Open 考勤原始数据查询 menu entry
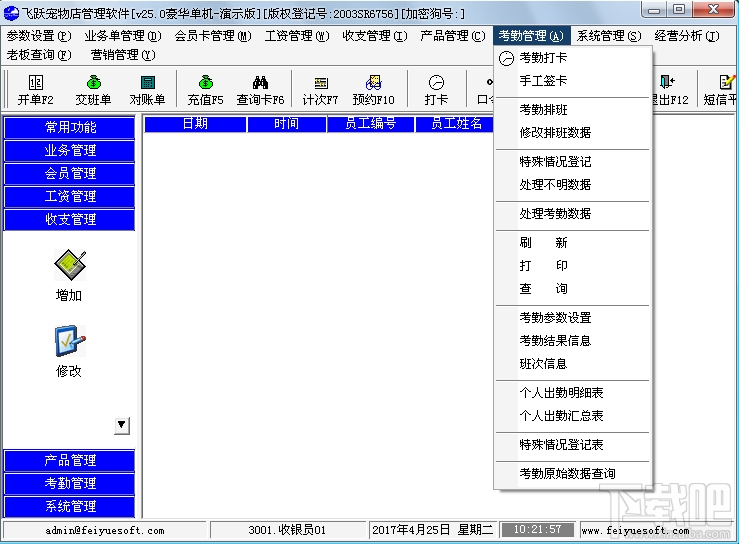Screen dimensions: 739x544 (573, 473)
